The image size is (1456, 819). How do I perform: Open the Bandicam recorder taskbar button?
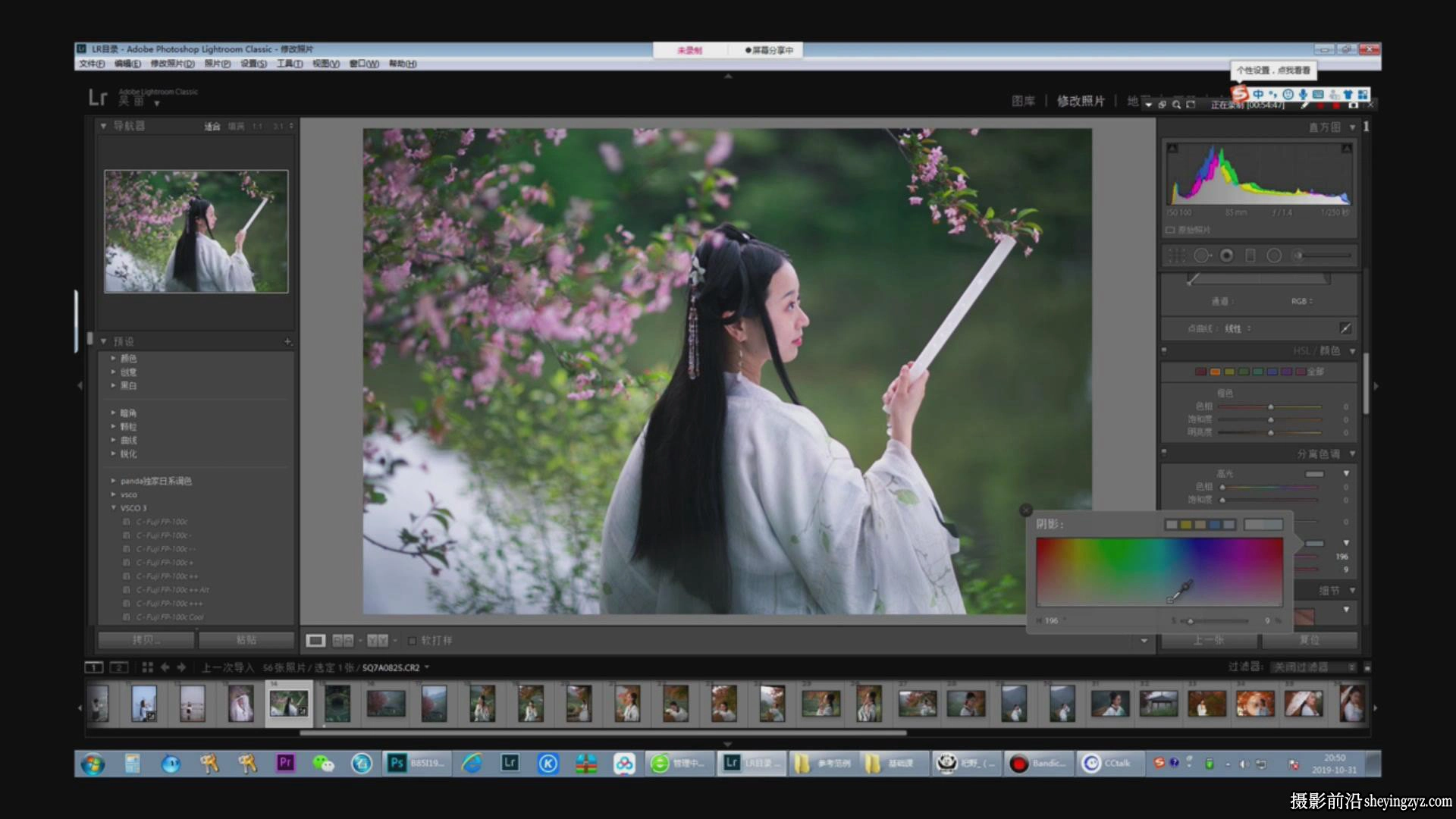click(1040, 763)
